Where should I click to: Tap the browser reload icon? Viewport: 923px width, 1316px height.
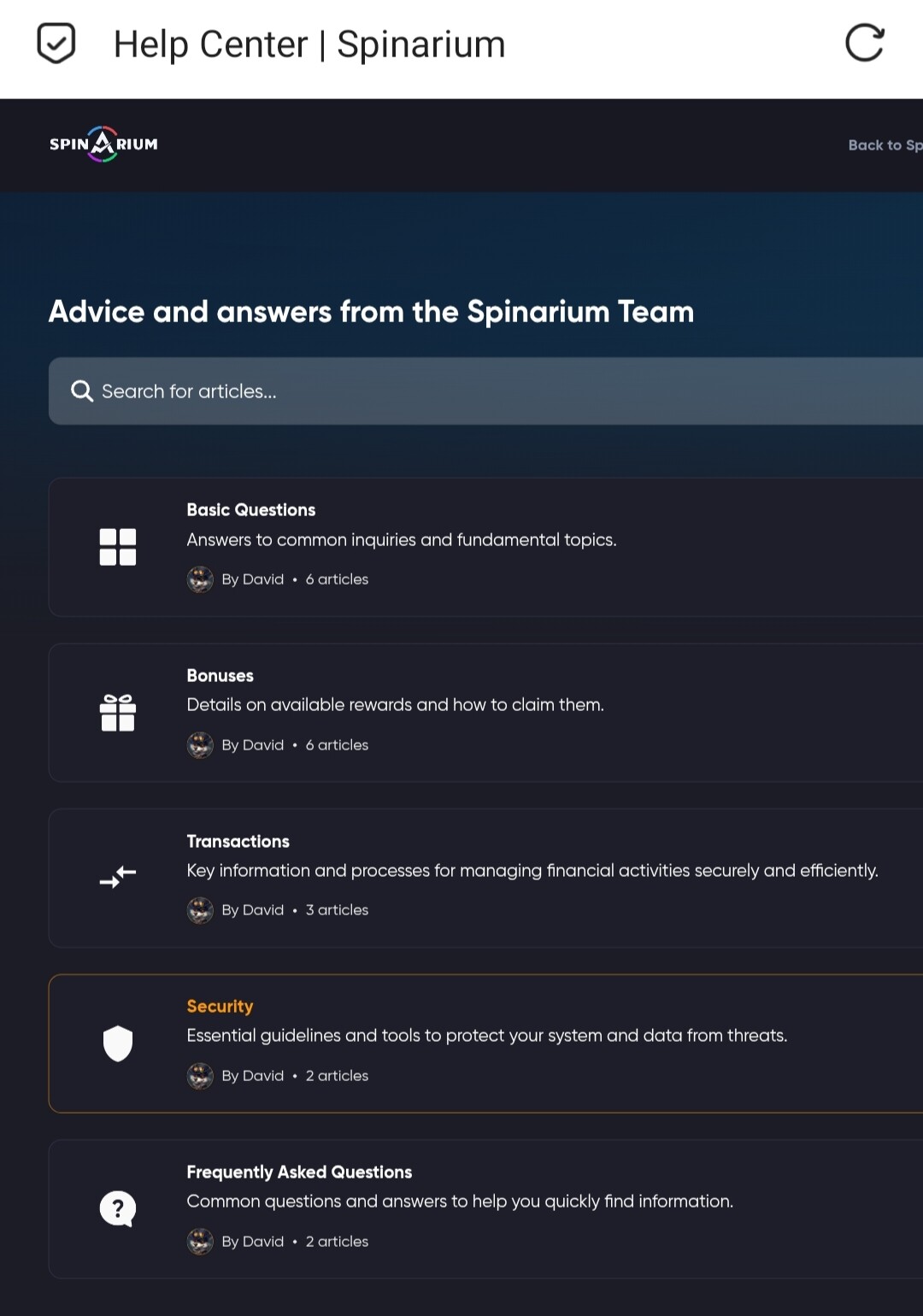point(864,44)
